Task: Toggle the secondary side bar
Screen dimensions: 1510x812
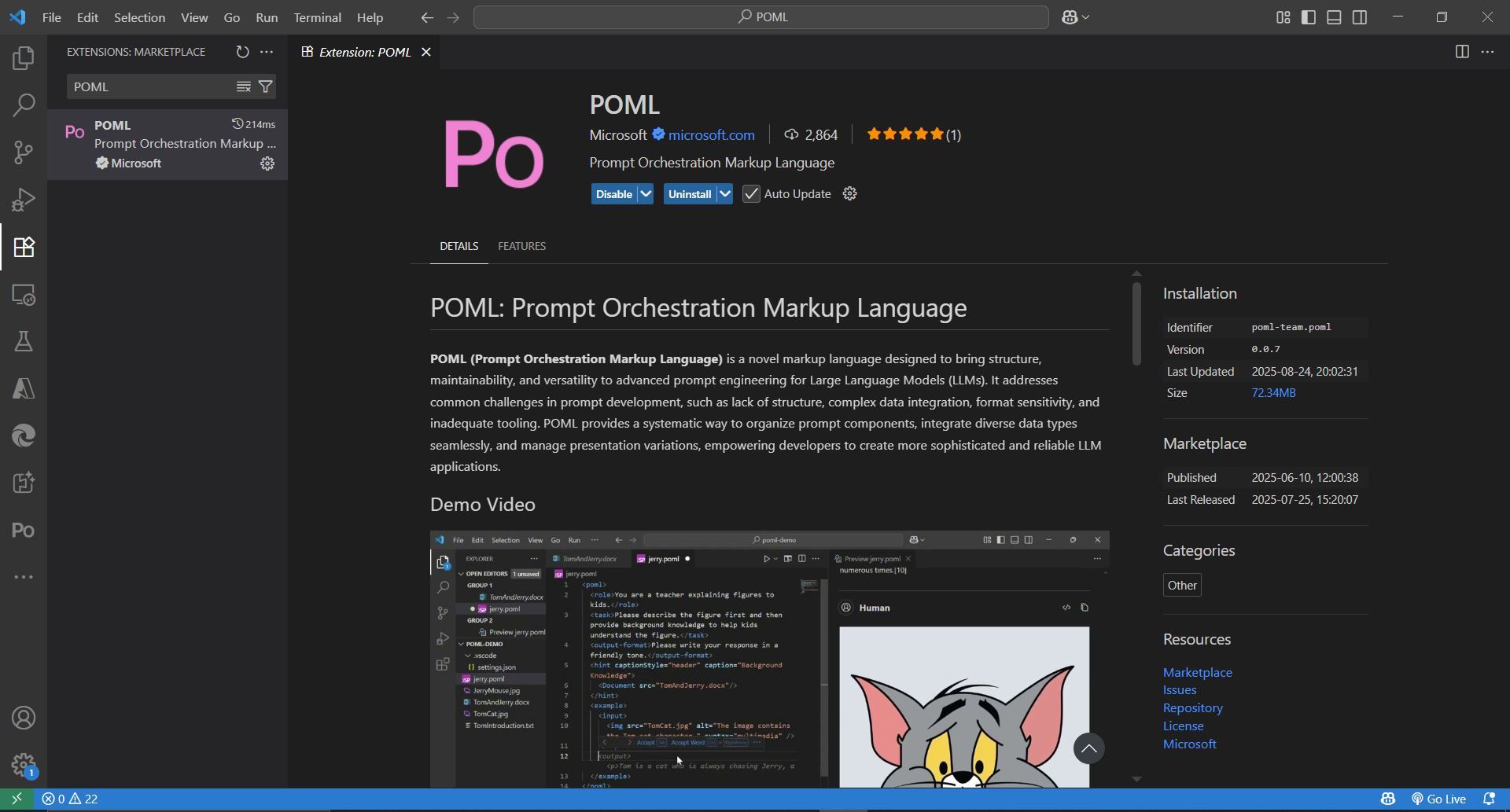Action: click(x=1360, y=17)
